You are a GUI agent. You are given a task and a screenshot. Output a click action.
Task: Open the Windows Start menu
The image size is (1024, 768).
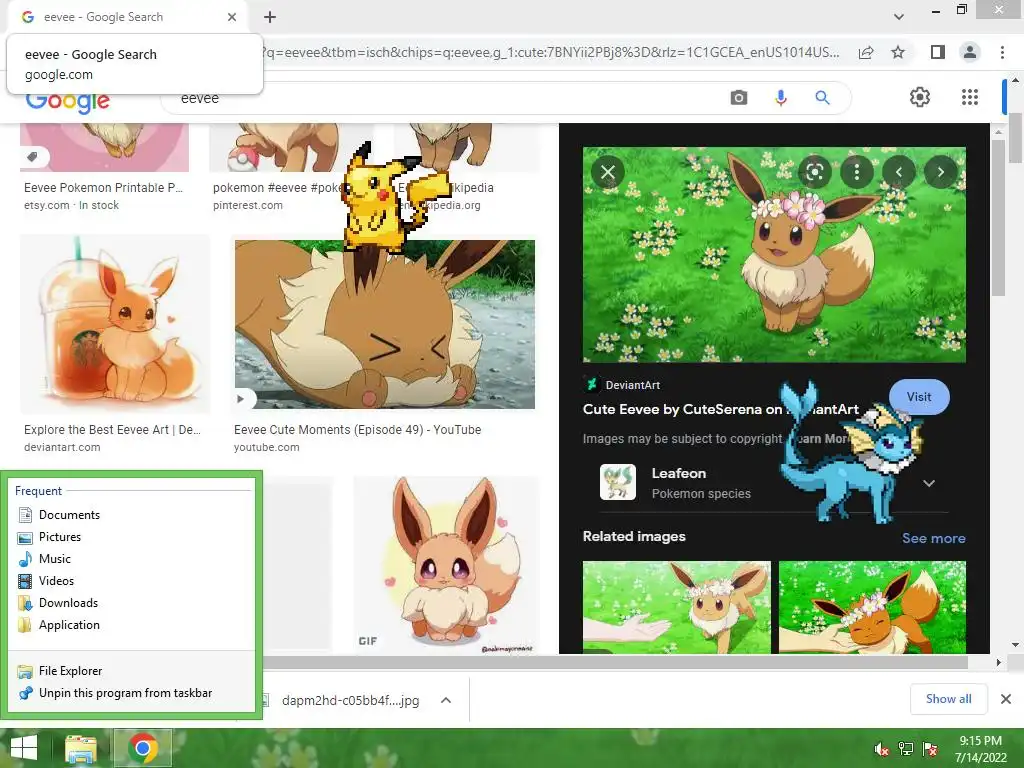coord(24,748)
